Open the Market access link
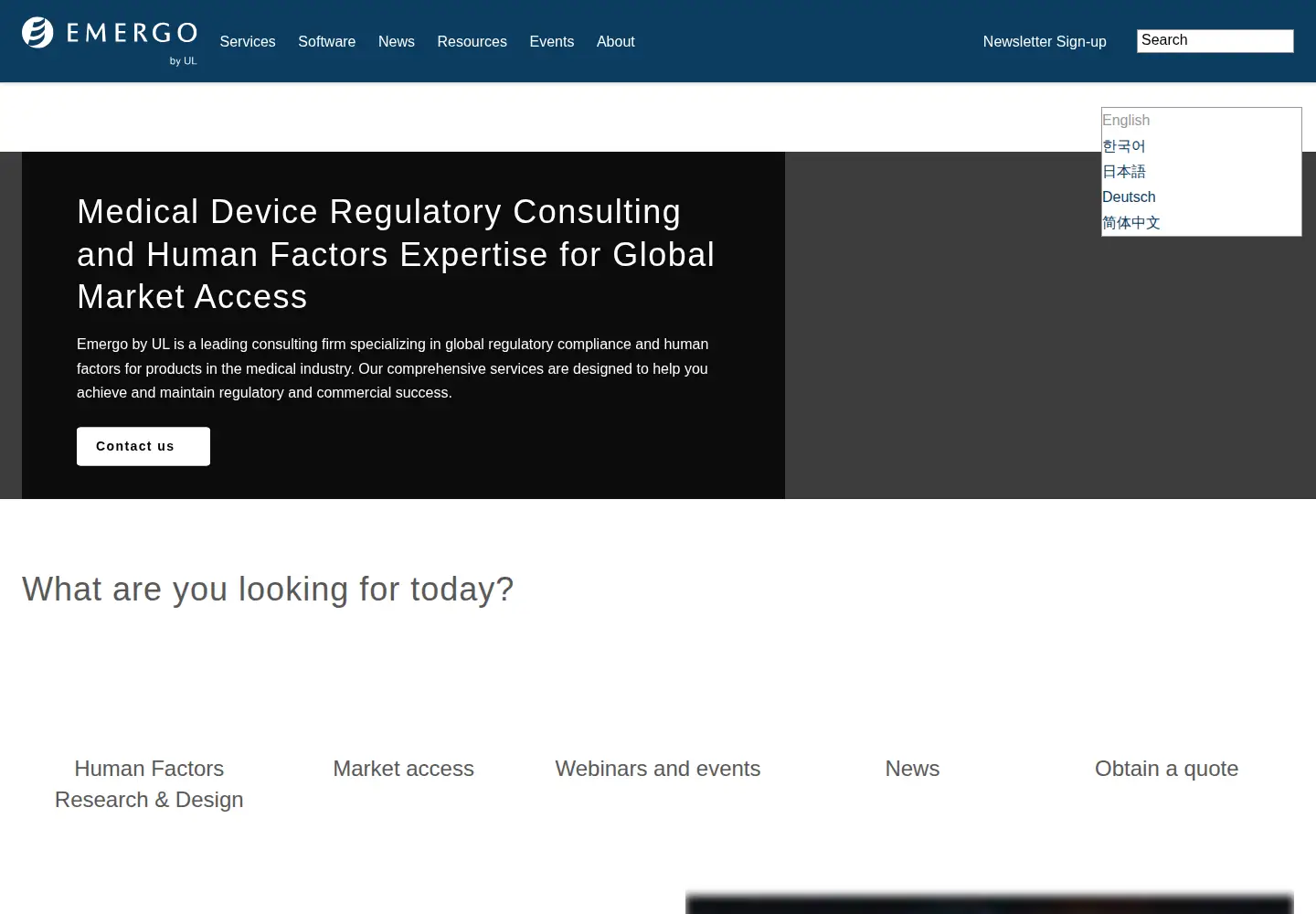Viewport: 1316px width, 914px height. (403, 769)
